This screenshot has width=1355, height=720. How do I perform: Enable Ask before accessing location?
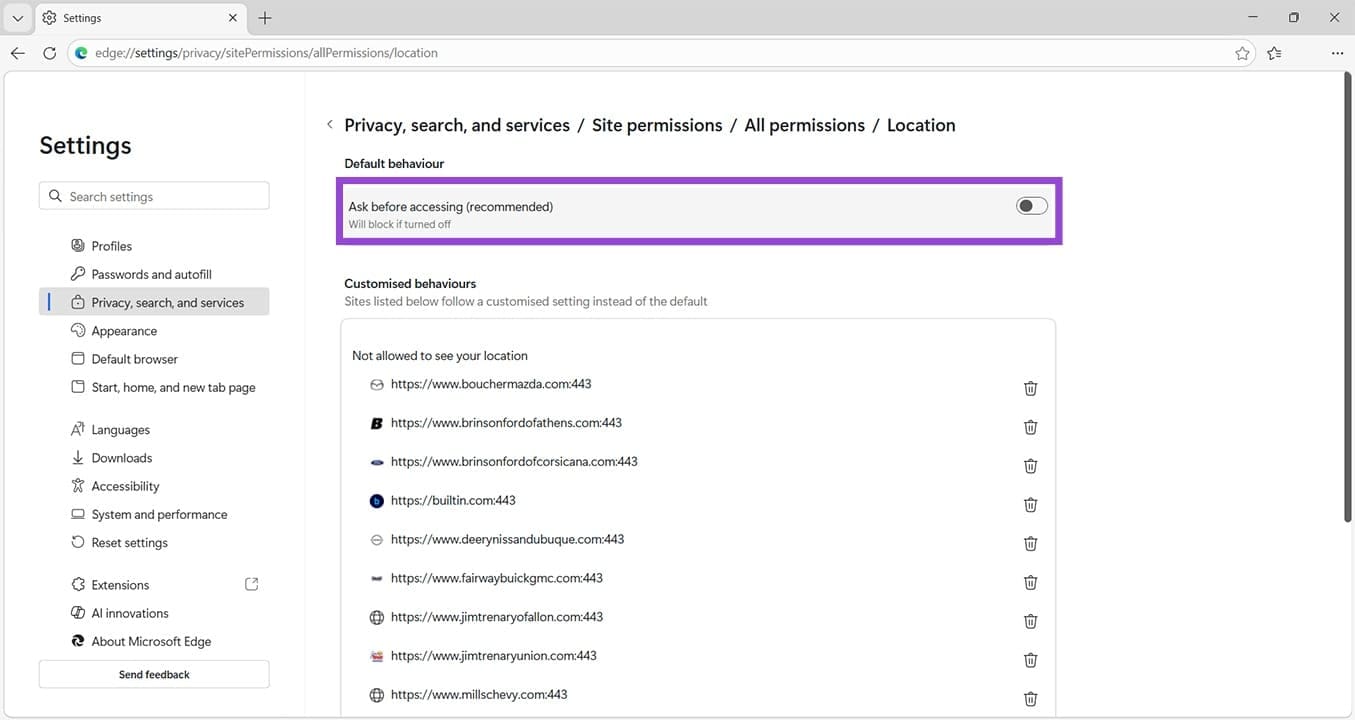[x=1030, y=205]
